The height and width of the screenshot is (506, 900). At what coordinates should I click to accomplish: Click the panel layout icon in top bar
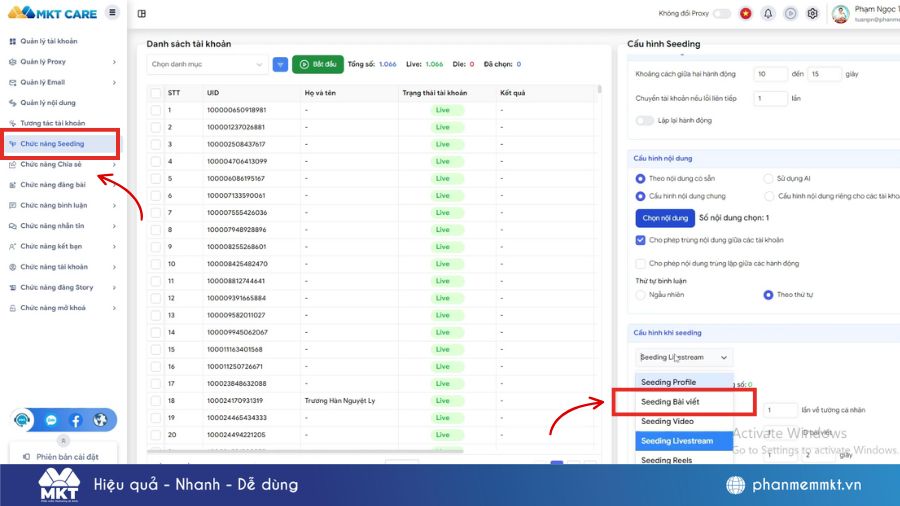click(142, 13)
